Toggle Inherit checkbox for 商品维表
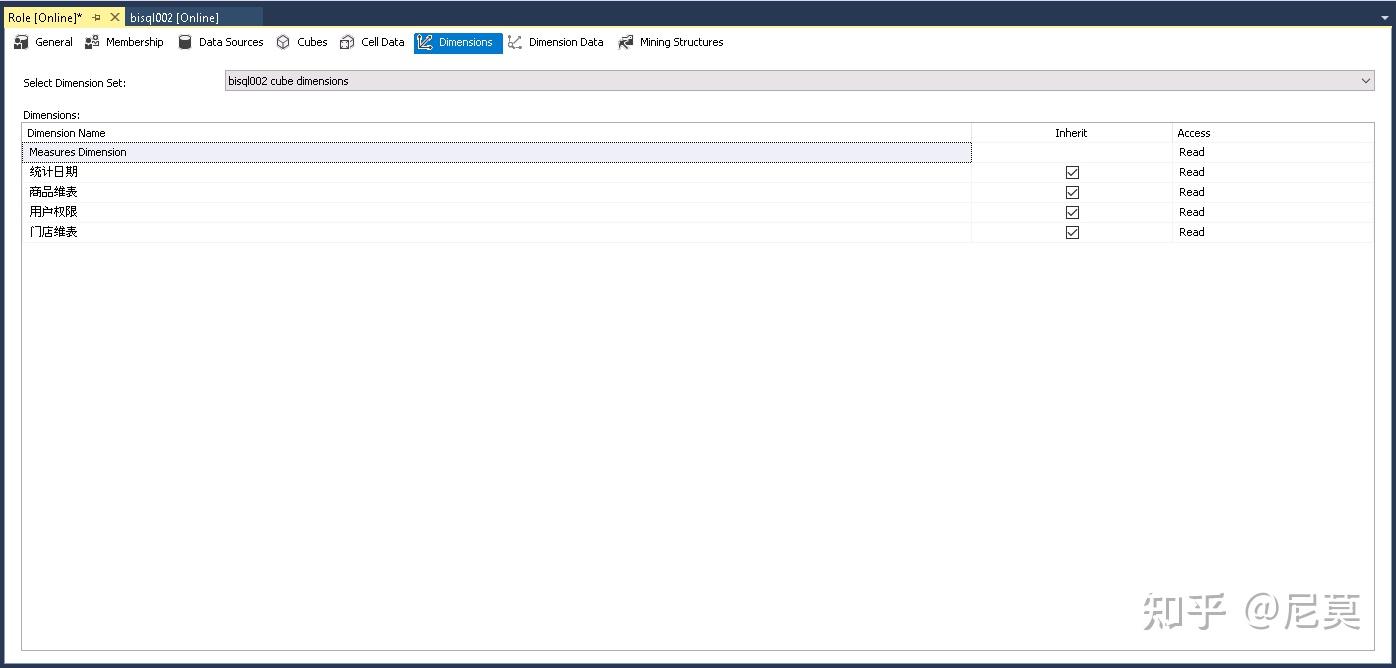The width and height of the screenshot is (1396, 668). (x=1072, y=192)
